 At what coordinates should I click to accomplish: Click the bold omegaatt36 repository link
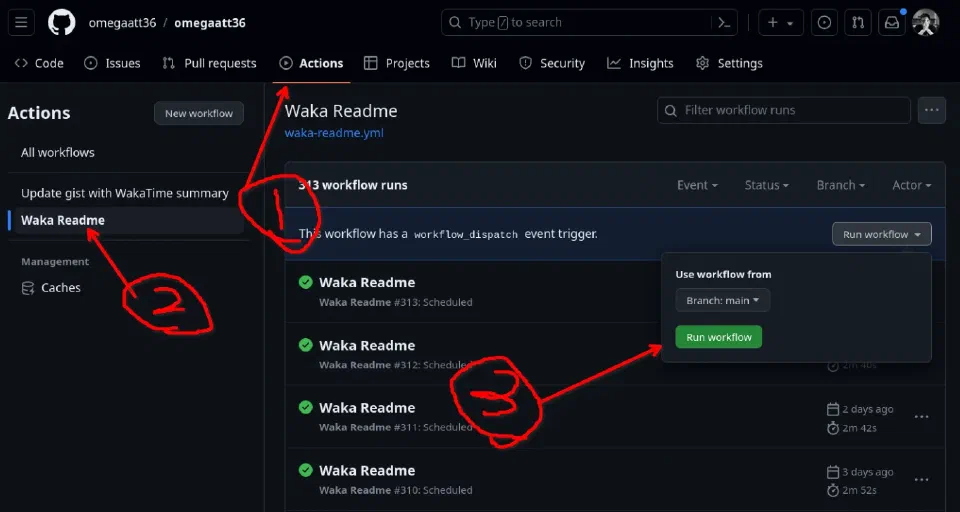[x=210, y=23]
